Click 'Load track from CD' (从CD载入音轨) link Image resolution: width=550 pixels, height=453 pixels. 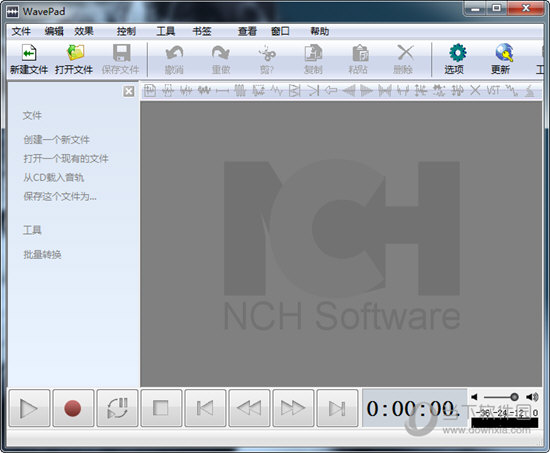[54, 177]
